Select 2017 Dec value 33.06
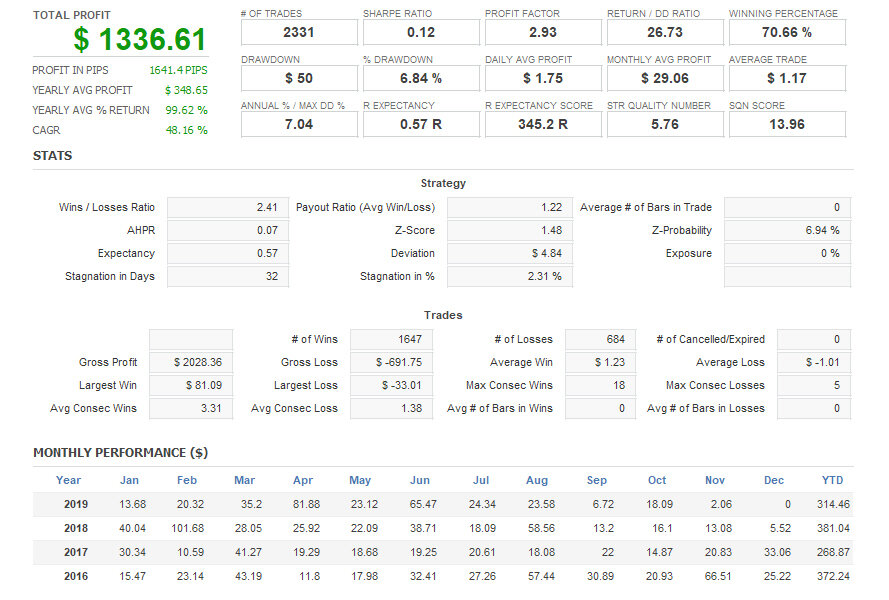The width and height of the screenshot is (889, 600). [777, 552]
